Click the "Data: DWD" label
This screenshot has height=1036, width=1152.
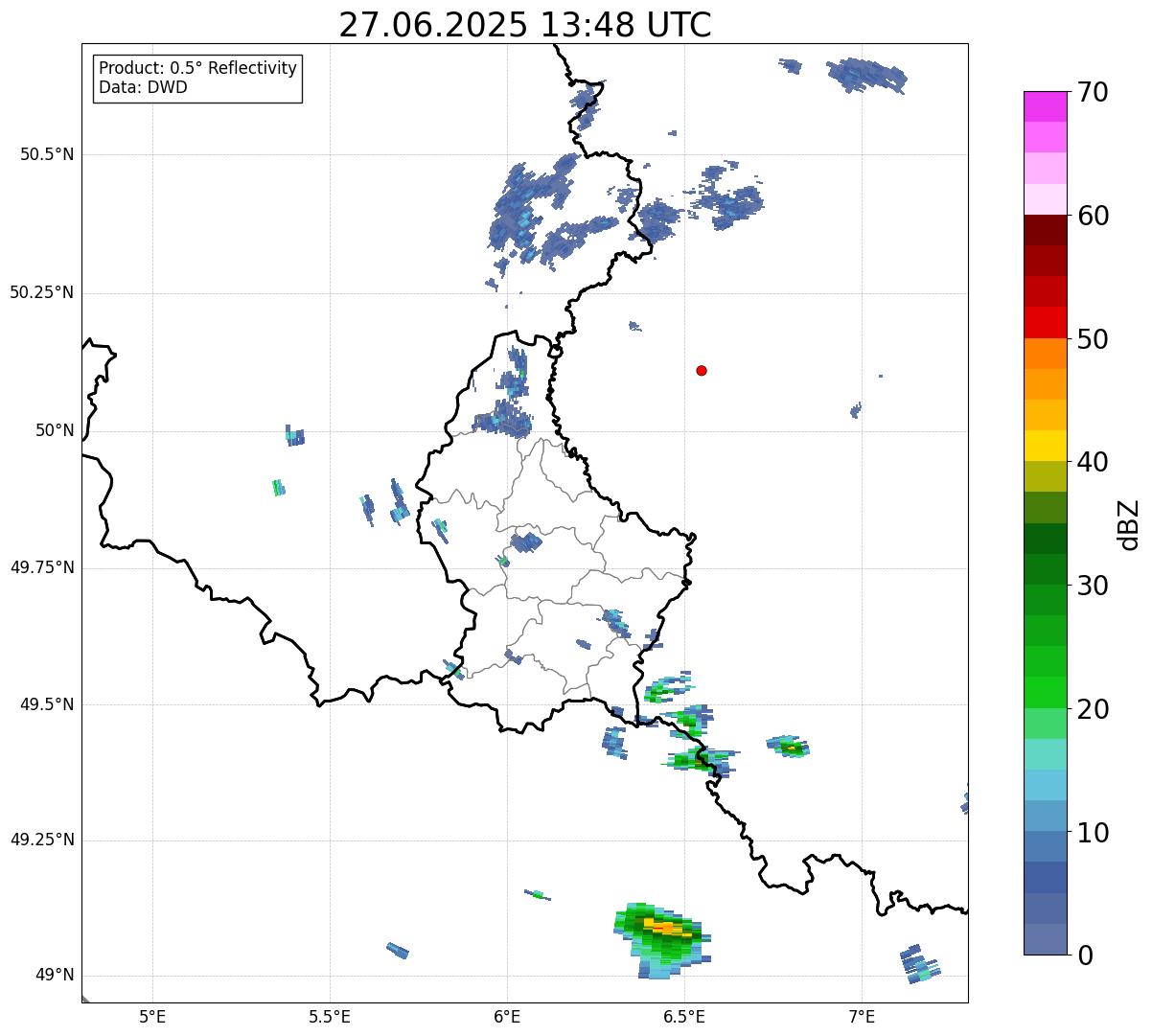[x=143, y=87]
